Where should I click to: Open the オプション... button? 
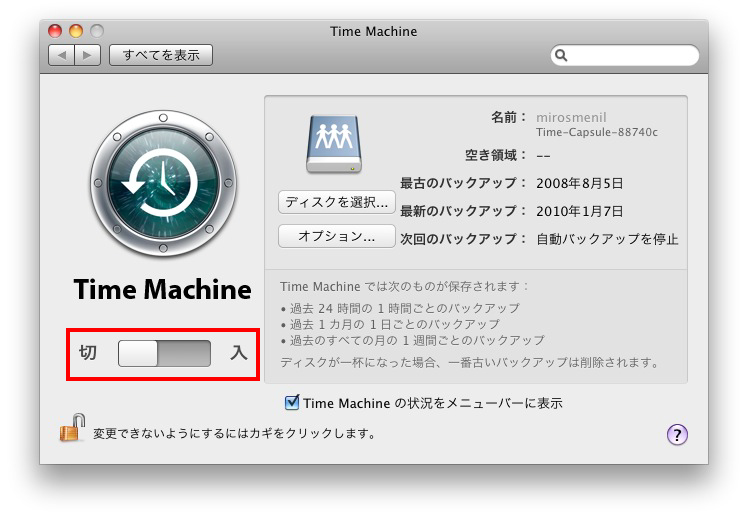[x=337, y=236]
